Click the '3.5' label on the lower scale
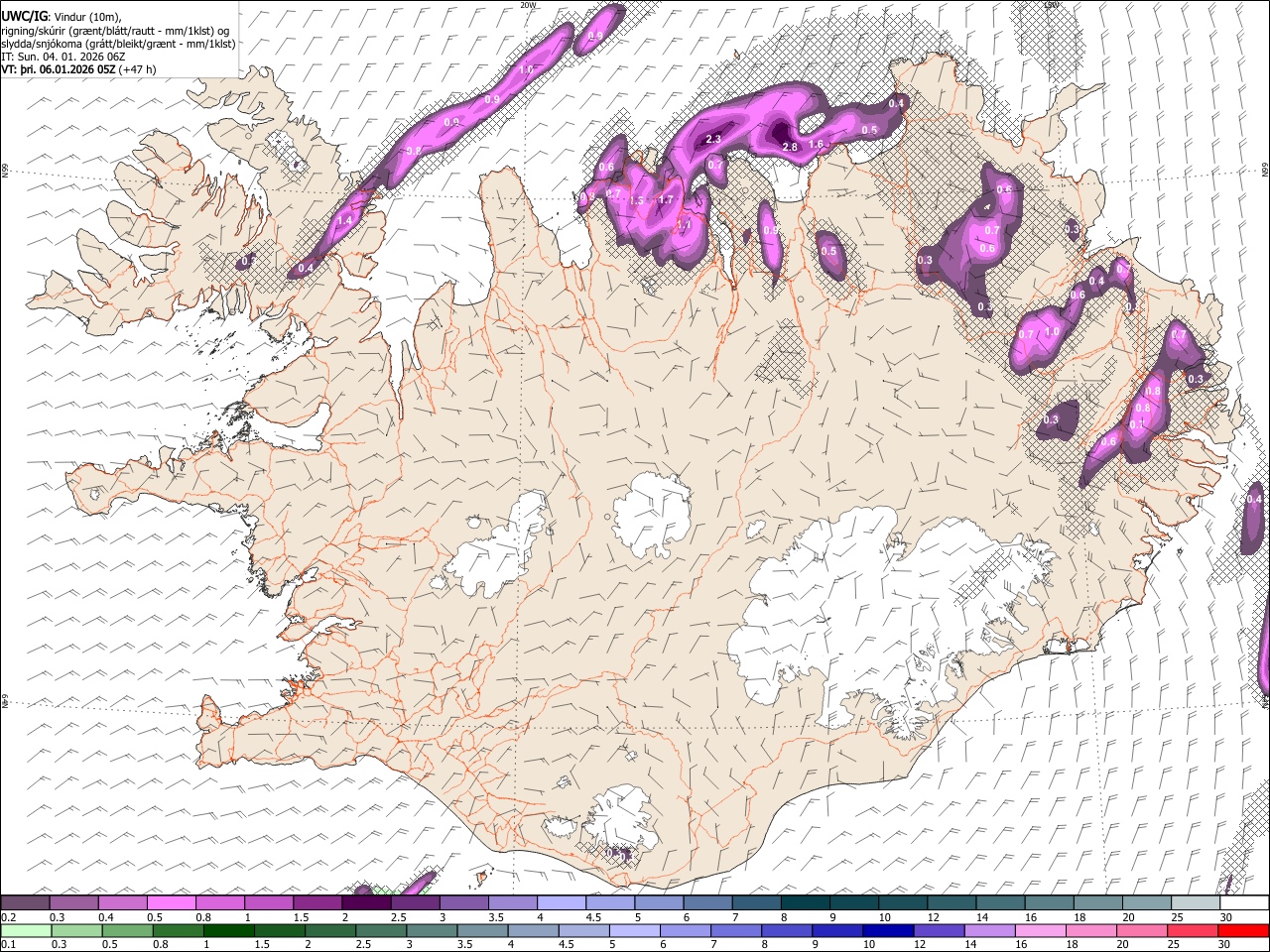1270x952 pixels. coord(463,944)
